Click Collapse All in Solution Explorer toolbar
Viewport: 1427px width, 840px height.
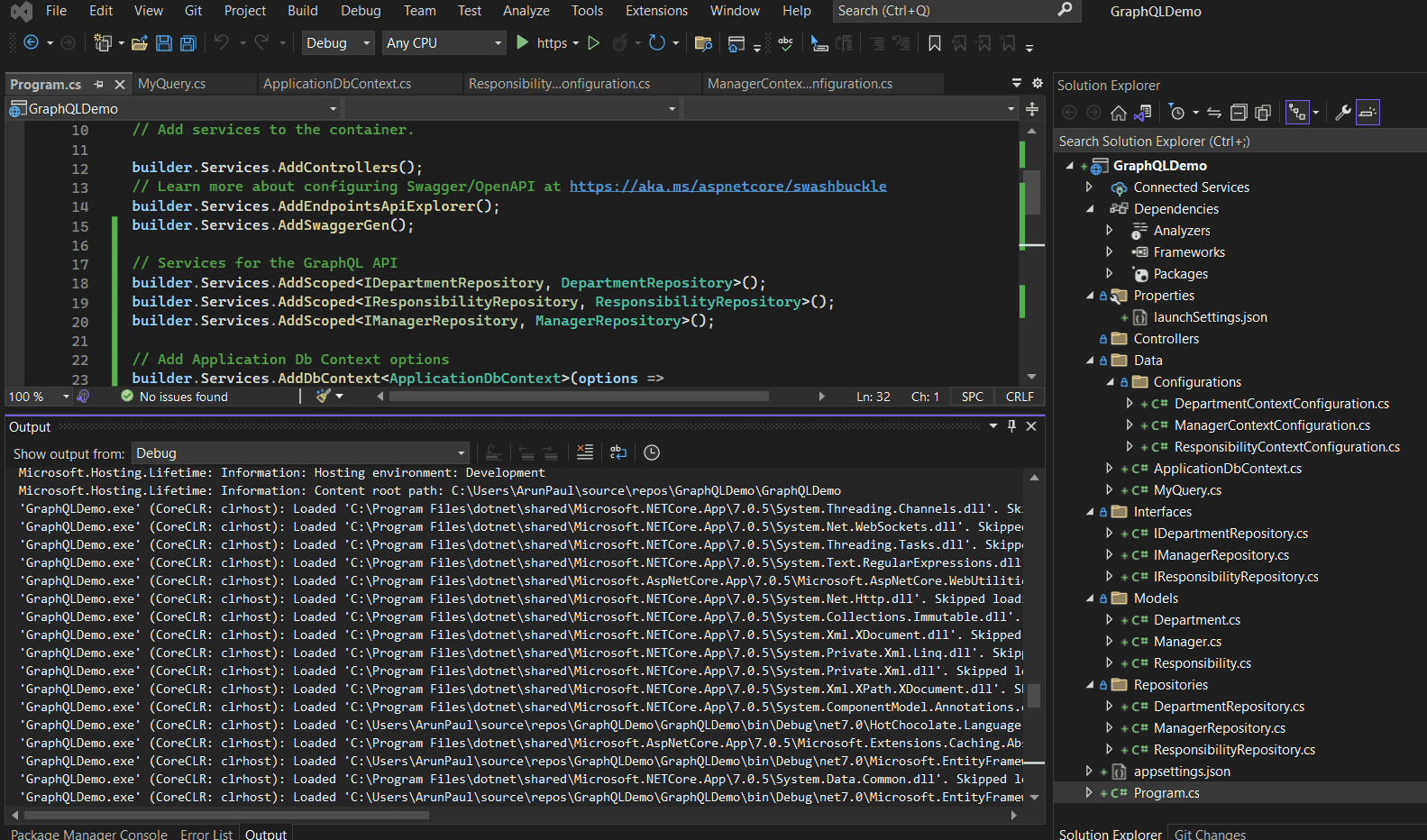[x=1239, y=113]
